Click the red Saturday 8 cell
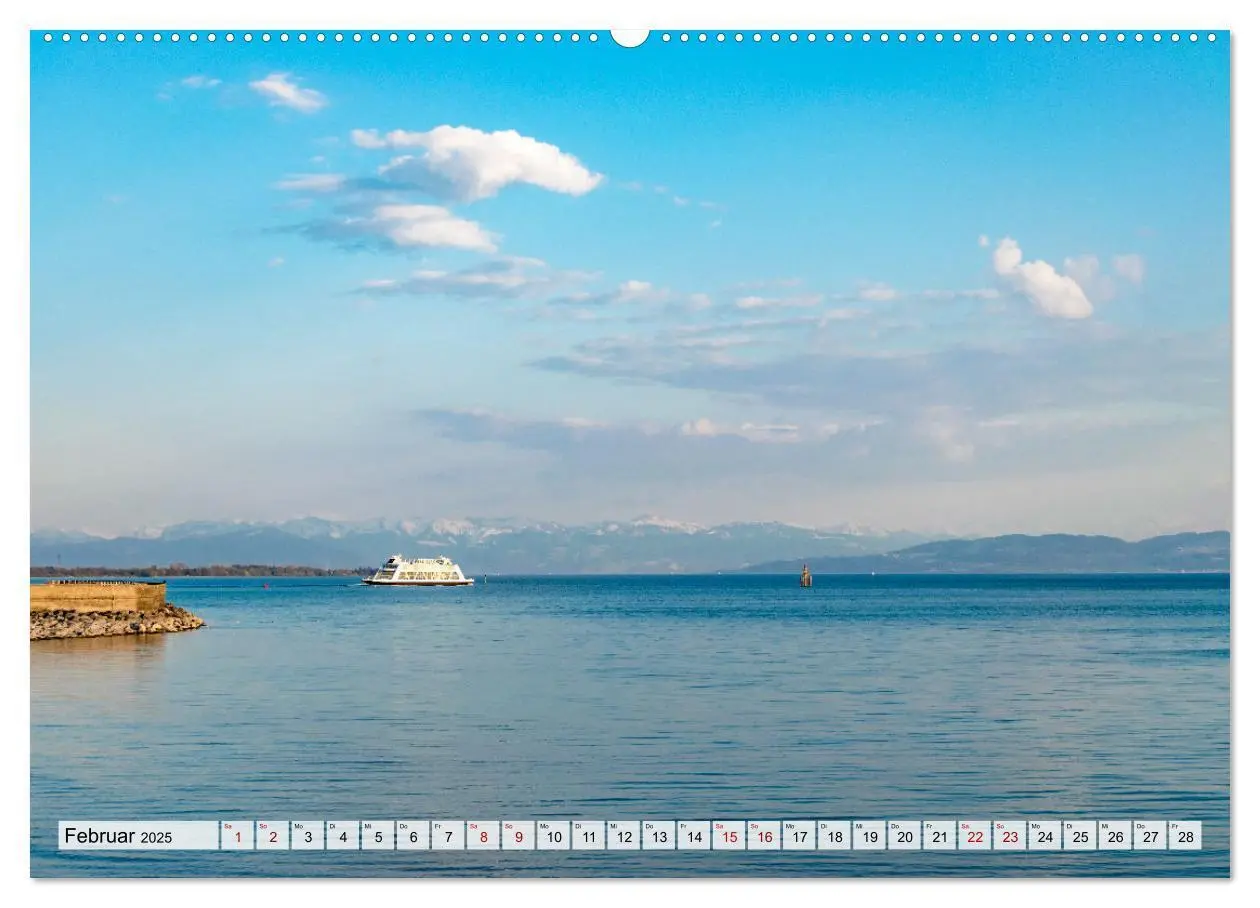The height and width of the screenshot is (908, 1260). click(483, 836)
